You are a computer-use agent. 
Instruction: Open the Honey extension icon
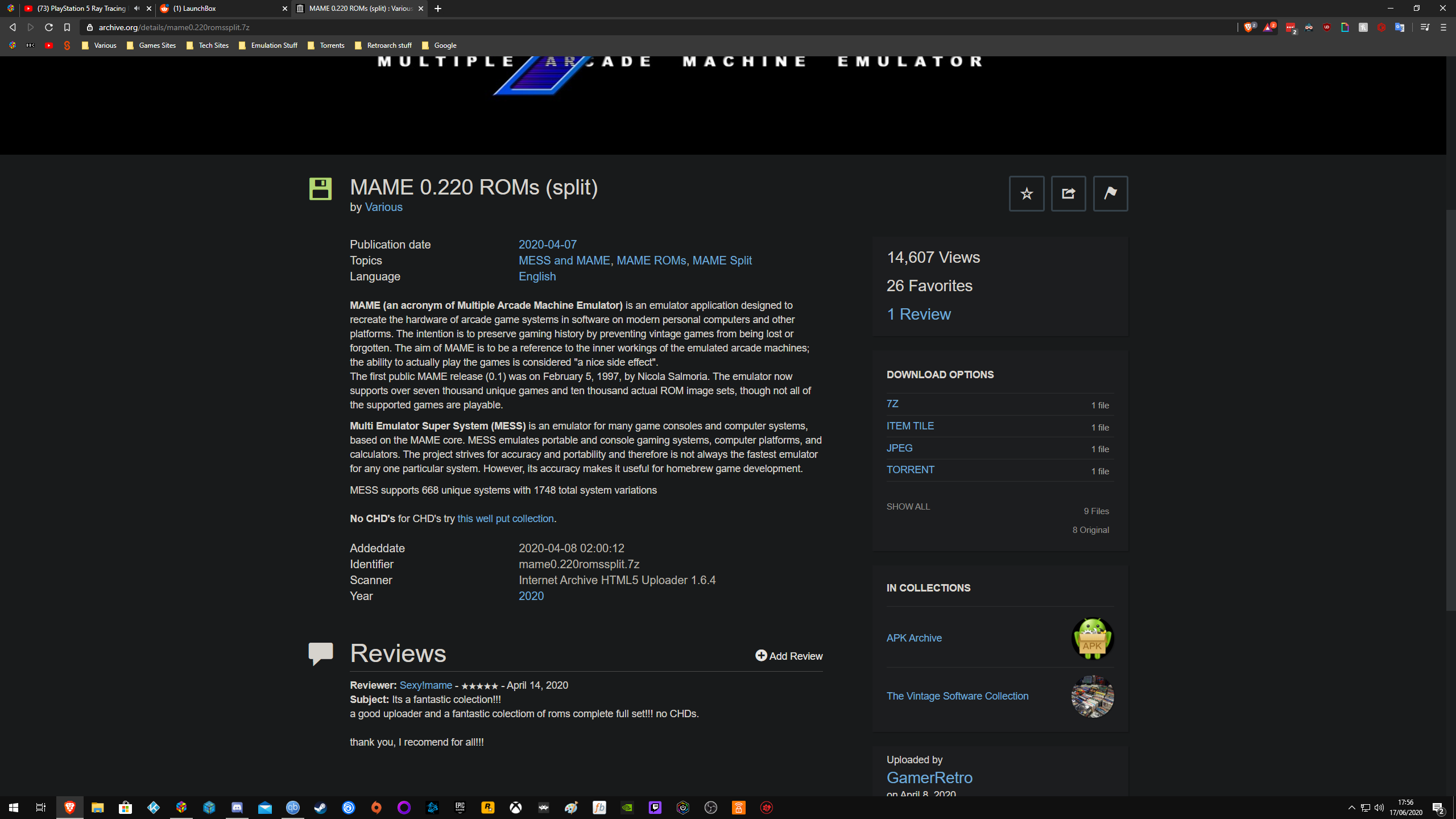coord(1363,27)
